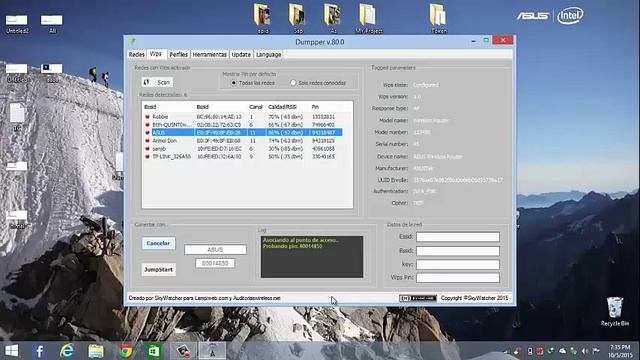Open Facebook from the taskbar
The image size is (640, 360).
[x=39, y=351]
